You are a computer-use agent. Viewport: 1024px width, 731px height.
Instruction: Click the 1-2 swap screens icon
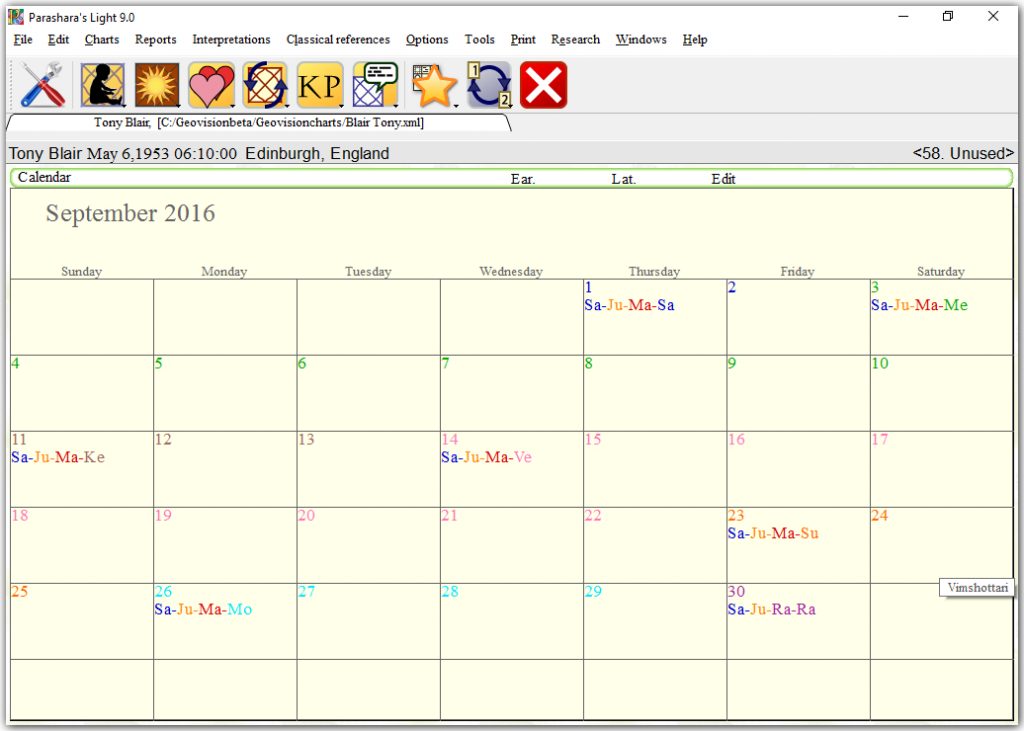click(x=489, y=85)
